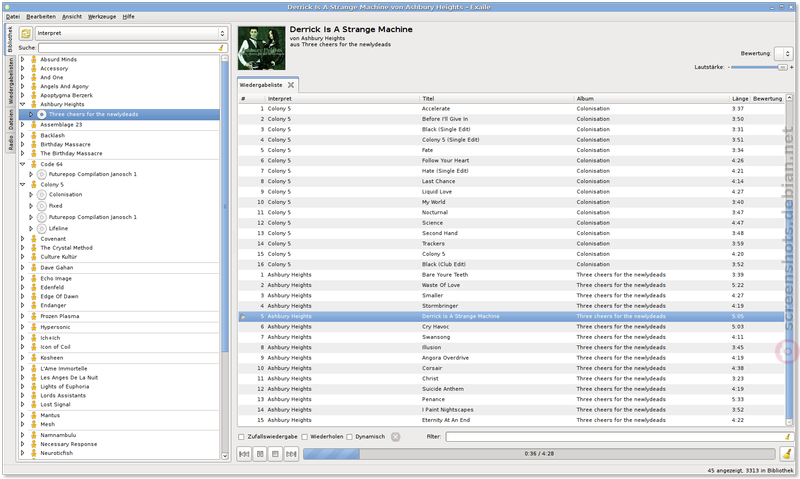Sort playlist by the Album column header
The height and width of the screenshot is (479, 800).
652,98
